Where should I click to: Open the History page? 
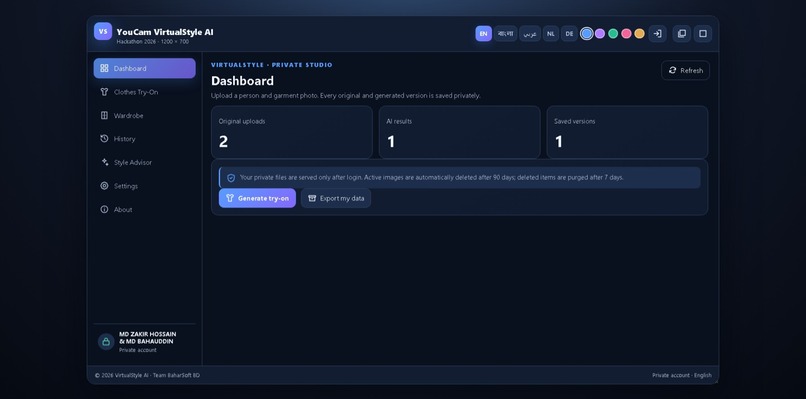pos(144,139)
